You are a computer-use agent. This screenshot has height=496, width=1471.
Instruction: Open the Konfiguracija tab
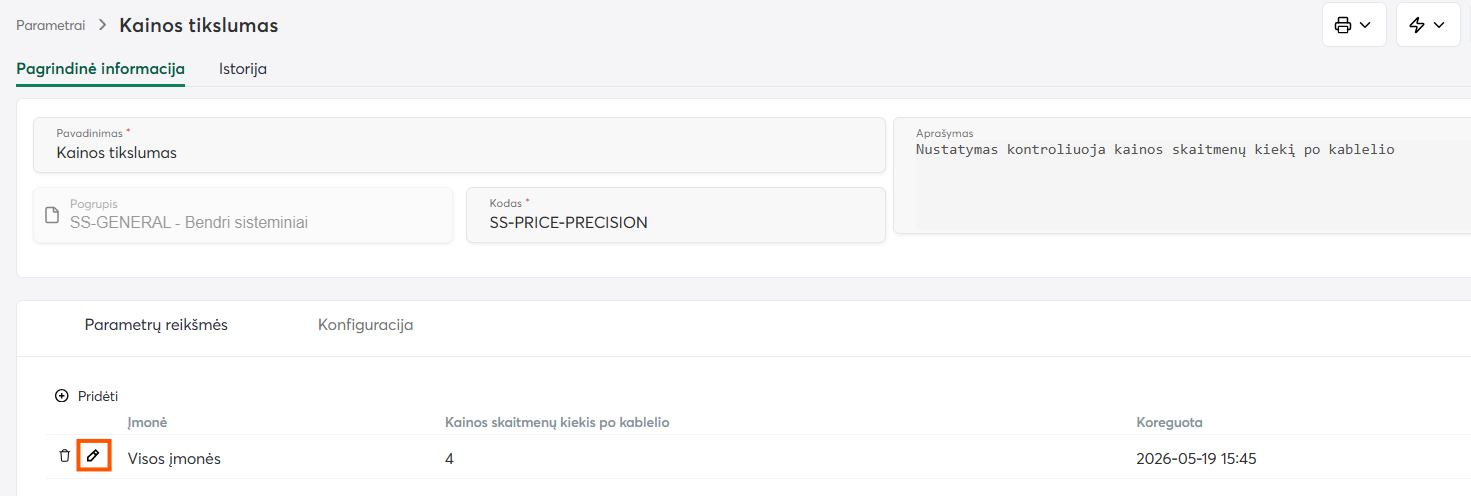pos(365,325)
